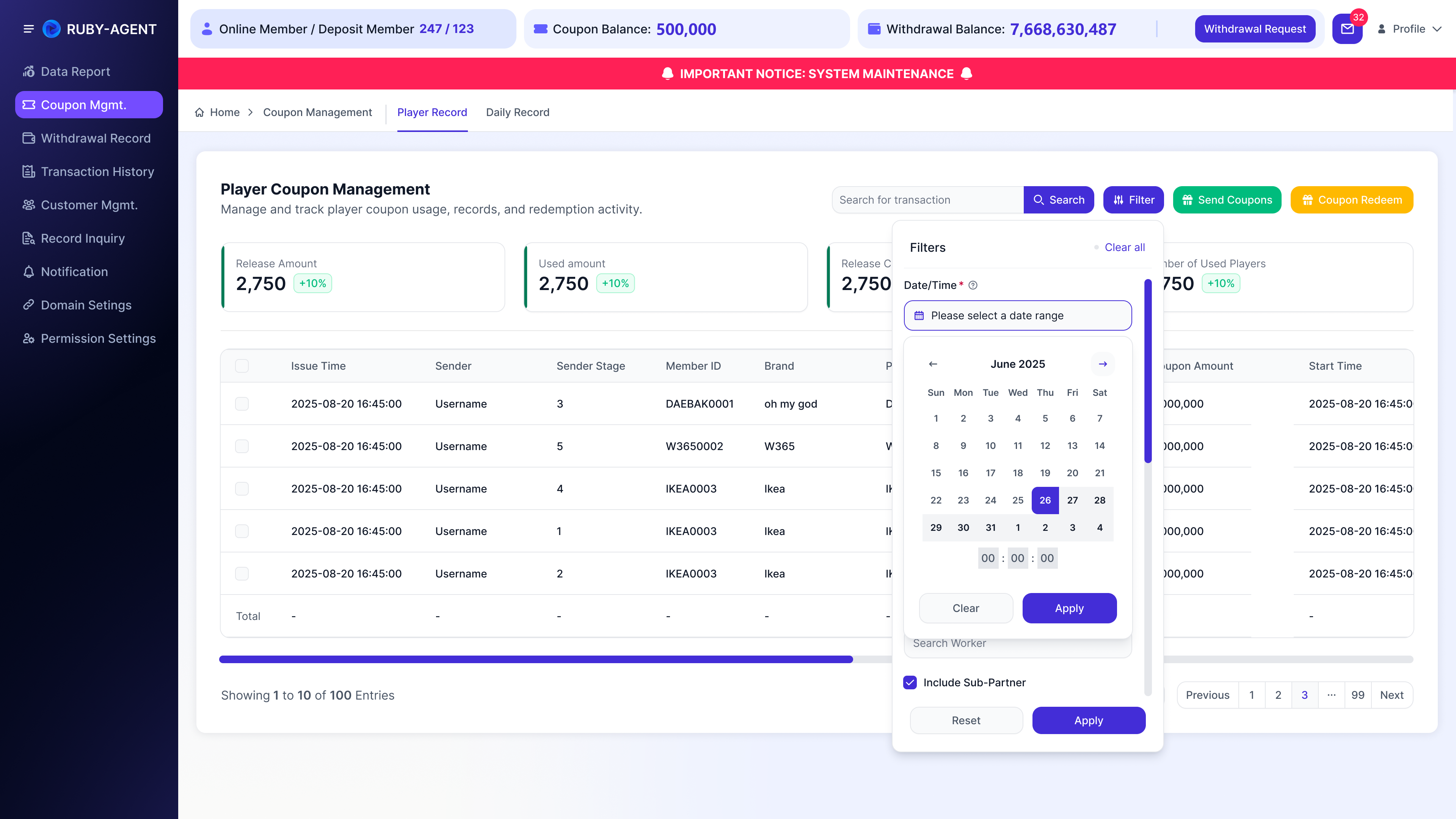Click the seconds field in time picker
Viewport: 1456px width, 819px height.
(1047, 558)
